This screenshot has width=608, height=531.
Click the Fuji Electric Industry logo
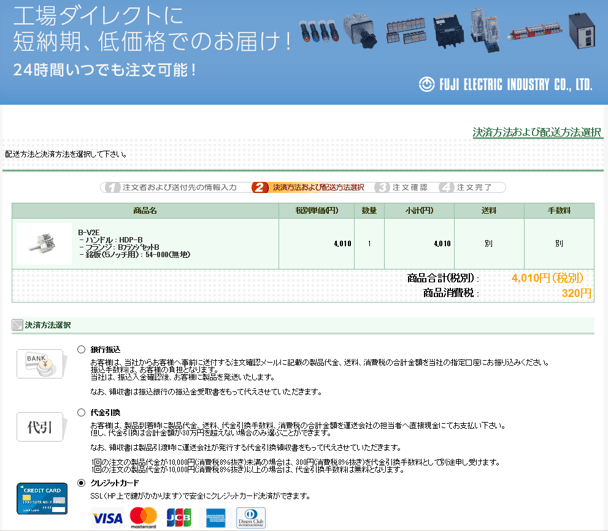(505, 84)
